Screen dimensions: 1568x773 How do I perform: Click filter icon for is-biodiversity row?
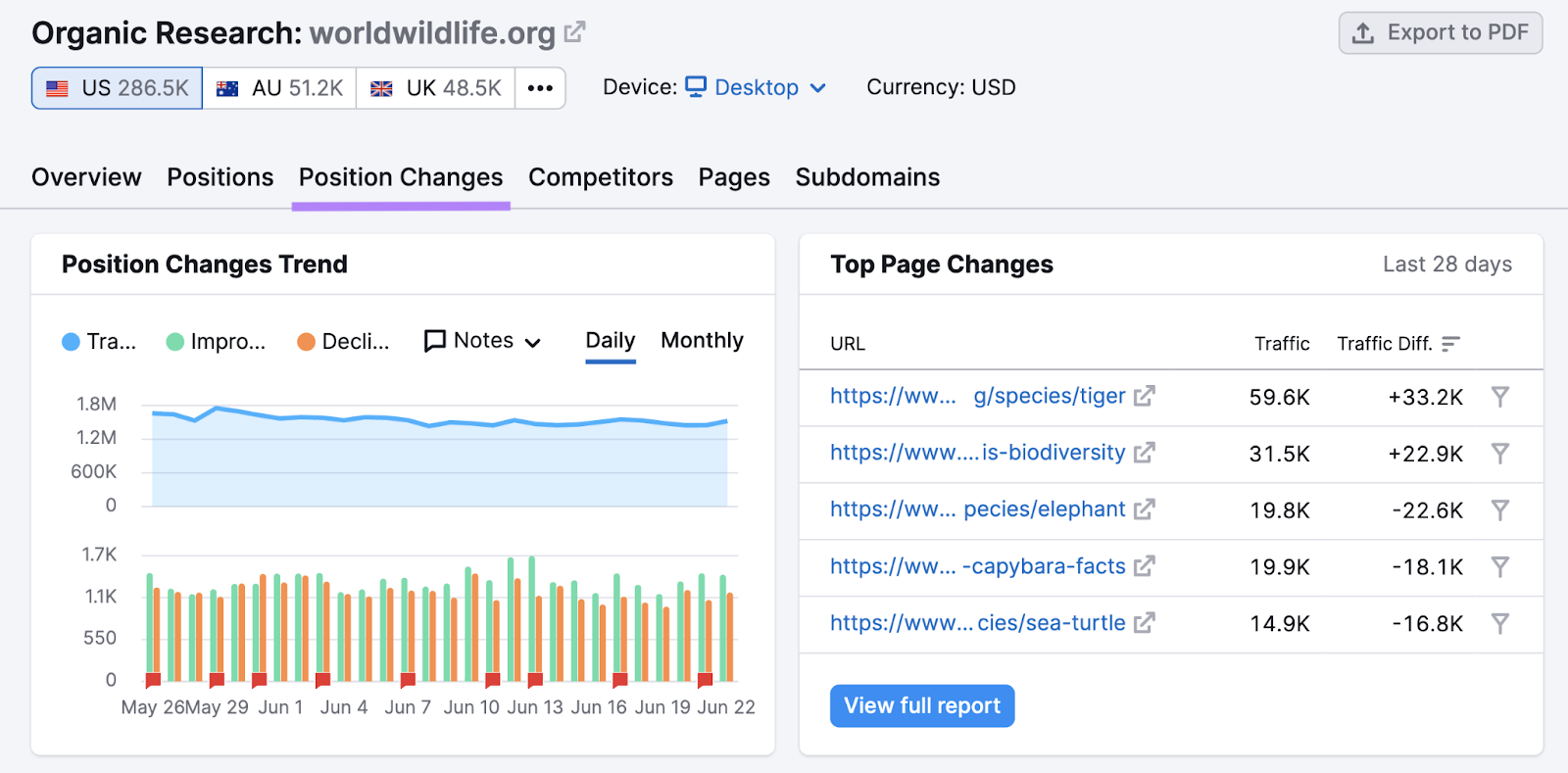click(x=1499, y=454)
